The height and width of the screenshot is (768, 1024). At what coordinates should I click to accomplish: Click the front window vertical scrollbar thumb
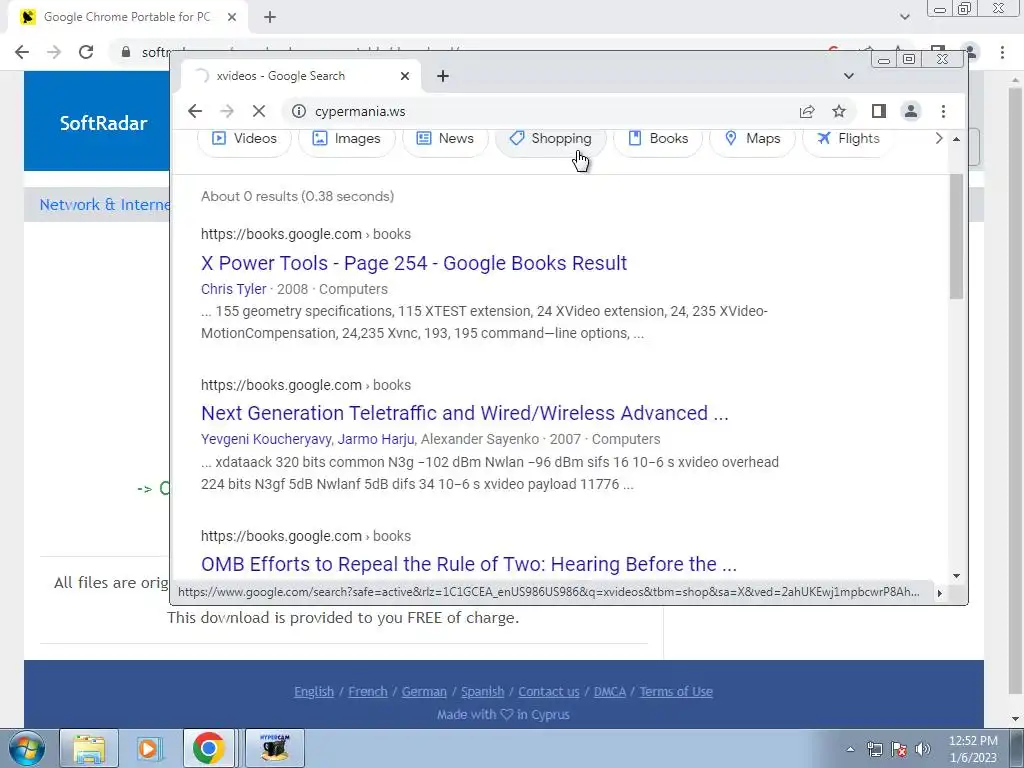[957, 235]
